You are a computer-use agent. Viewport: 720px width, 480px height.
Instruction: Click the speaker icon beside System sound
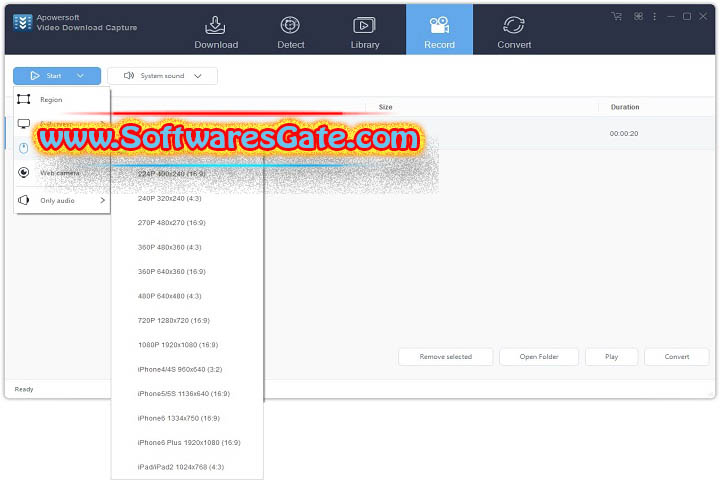[129, 75]
